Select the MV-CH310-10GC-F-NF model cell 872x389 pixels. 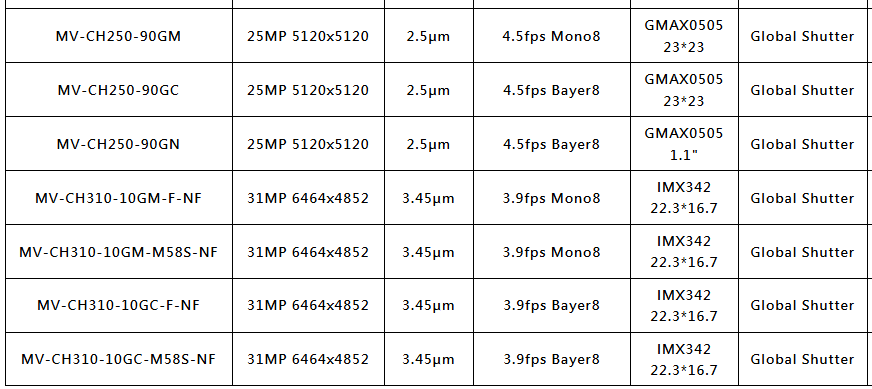(118, 306)
